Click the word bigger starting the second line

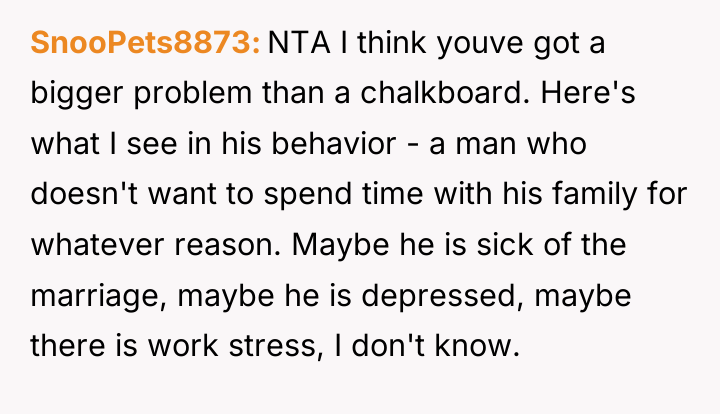coord(77,94)
